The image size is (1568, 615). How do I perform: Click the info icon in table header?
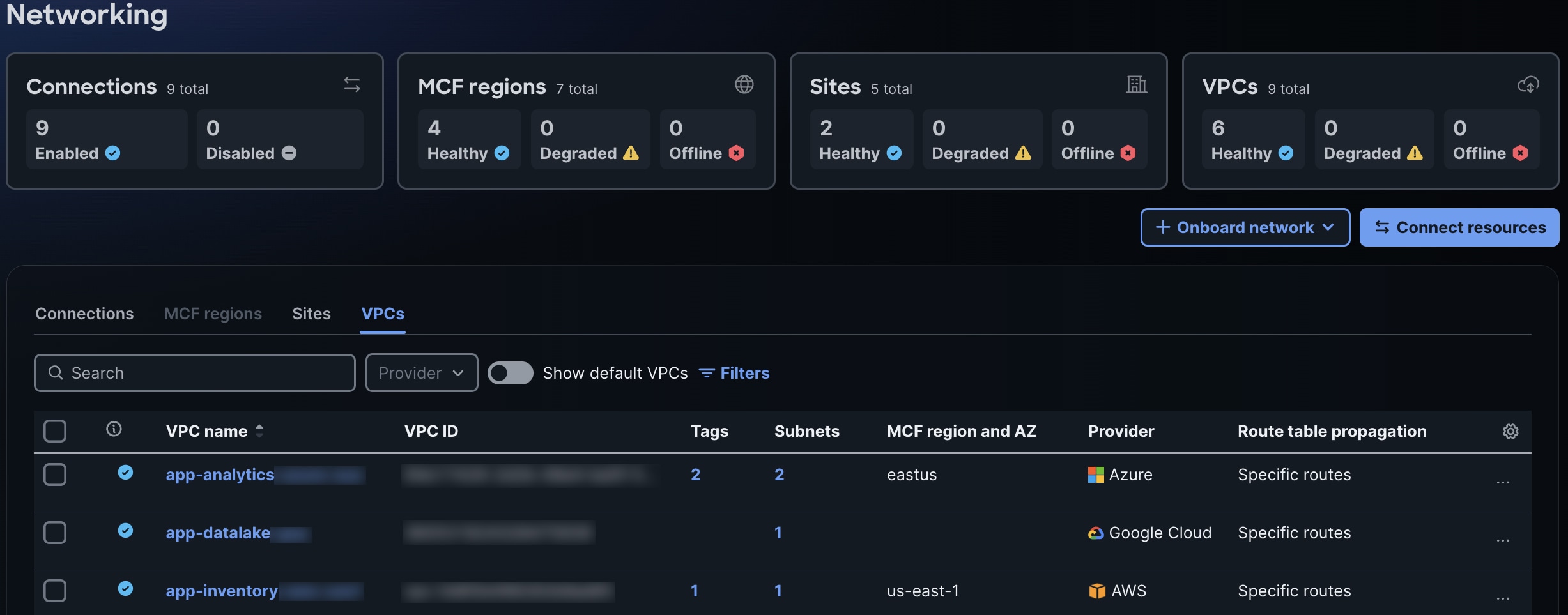tap(114, 429)
